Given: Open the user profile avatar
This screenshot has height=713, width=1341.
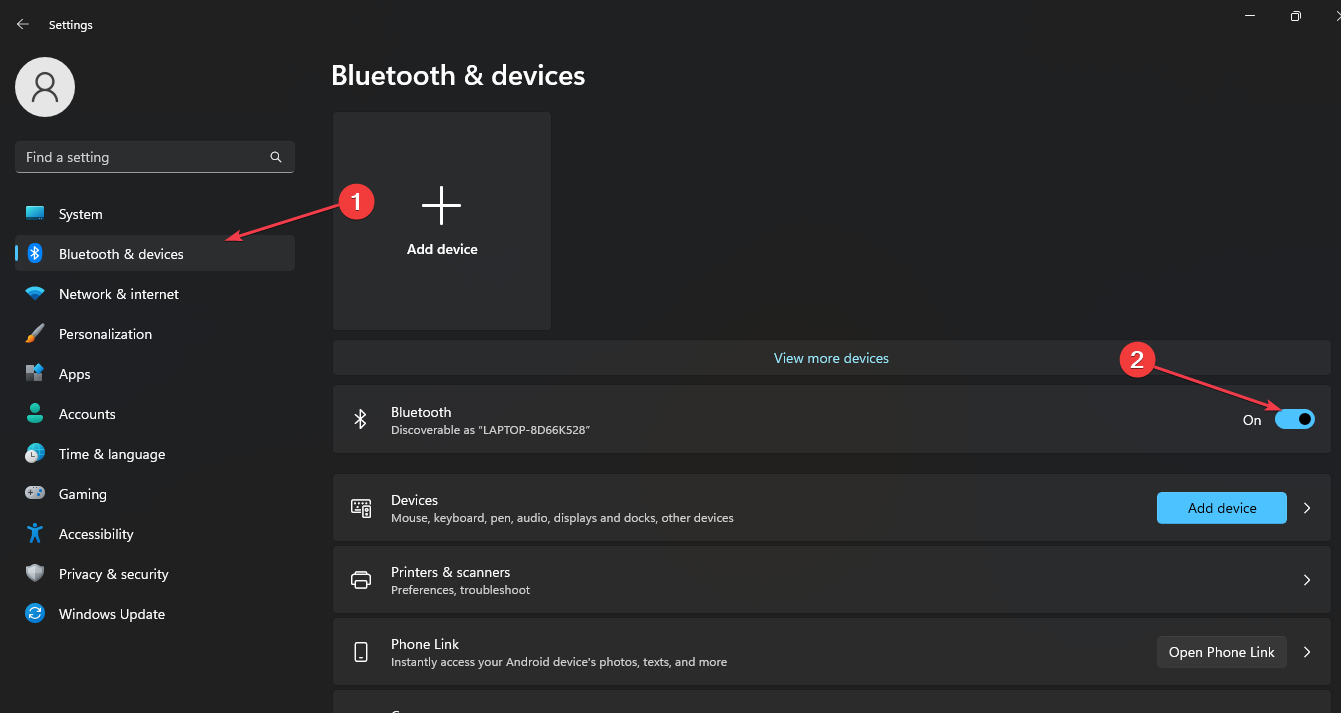Looking at the screenshot, I should click(x=45, y=87).
